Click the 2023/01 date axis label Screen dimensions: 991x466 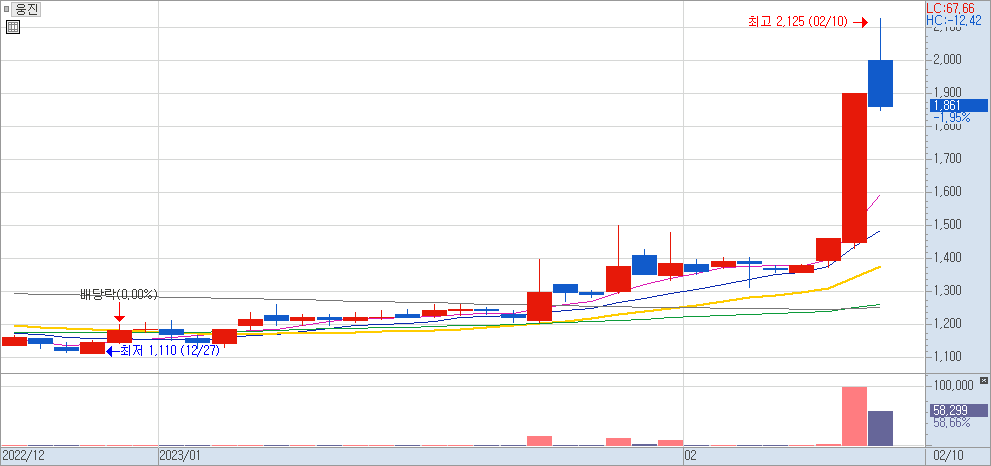click(181, 455)
